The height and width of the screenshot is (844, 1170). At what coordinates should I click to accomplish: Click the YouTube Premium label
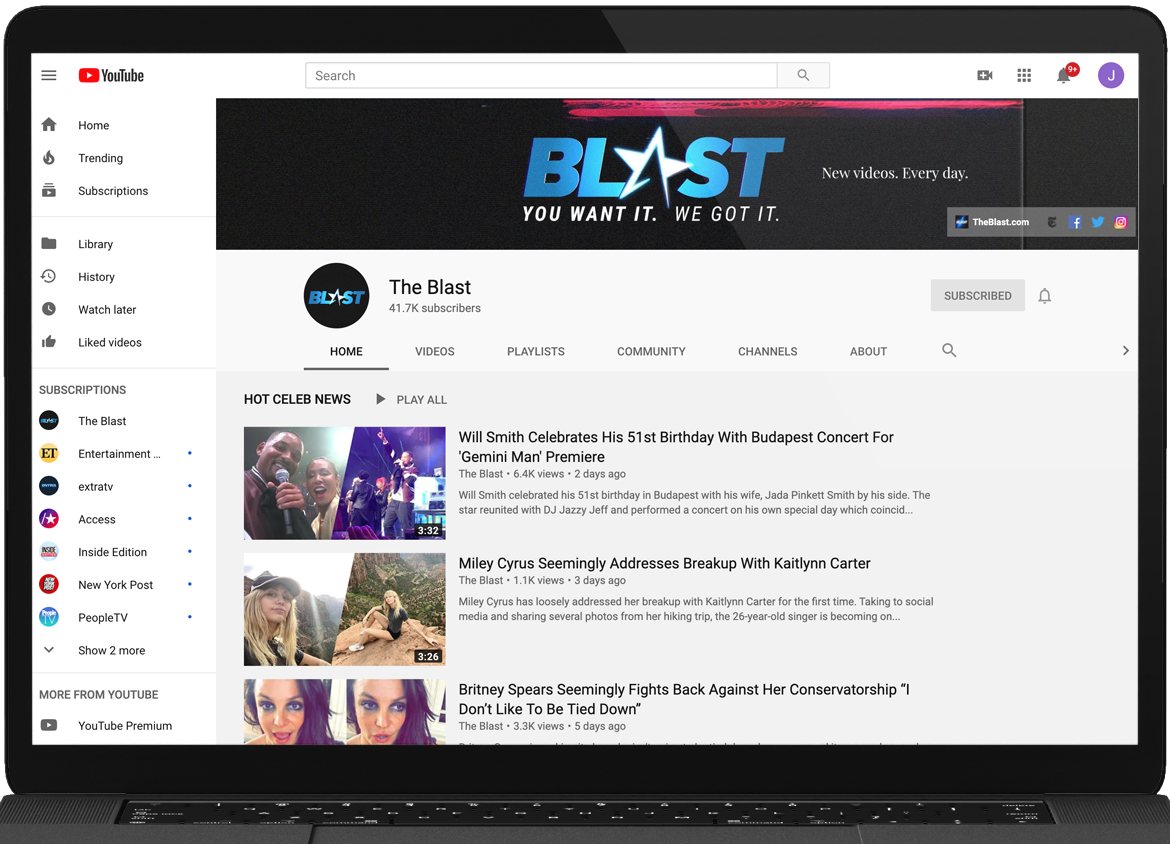[125, 726]
